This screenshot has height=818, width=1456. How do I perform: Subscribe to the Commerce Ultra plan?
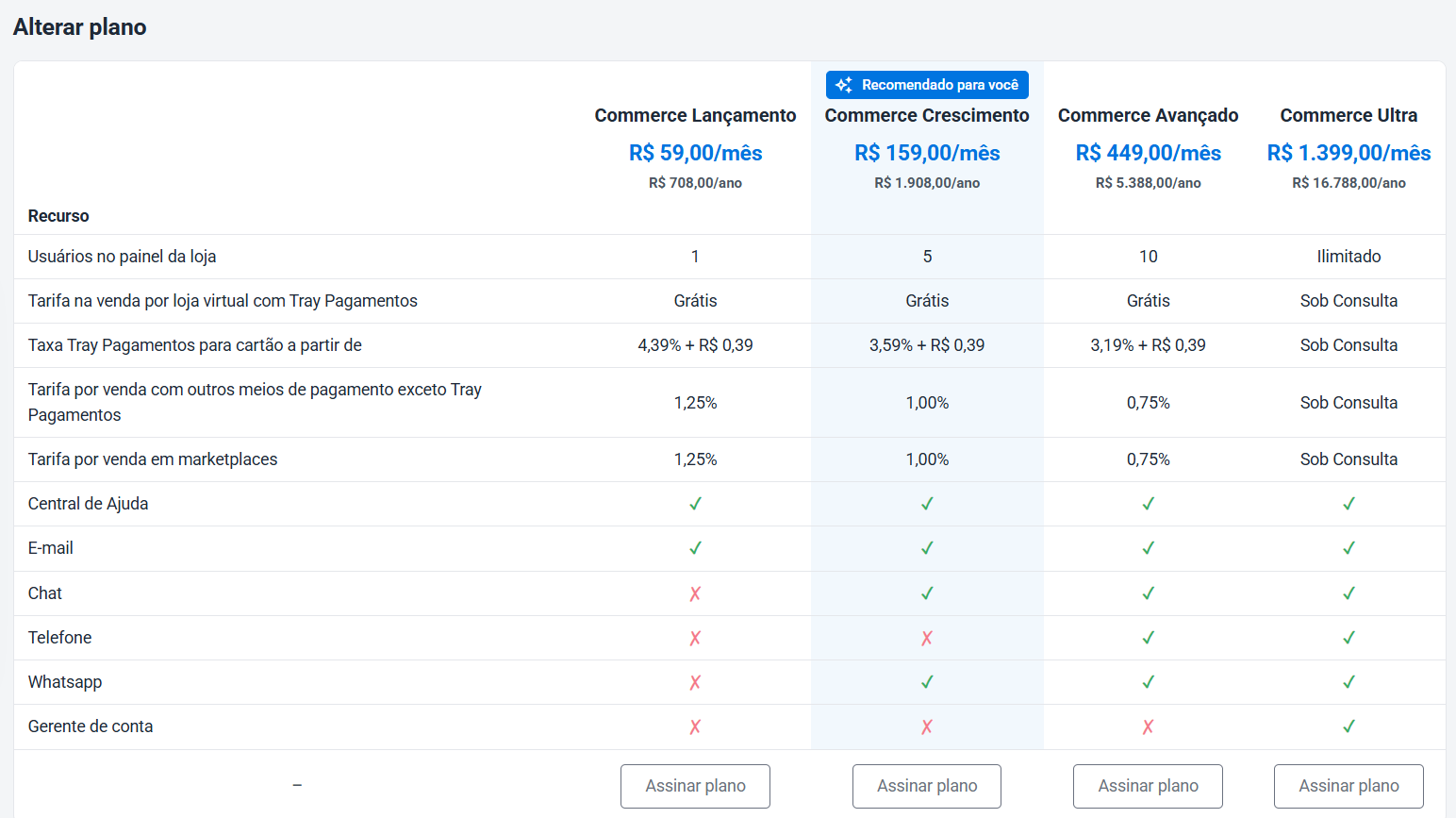pyautogui.click(x=1348, y=786)
